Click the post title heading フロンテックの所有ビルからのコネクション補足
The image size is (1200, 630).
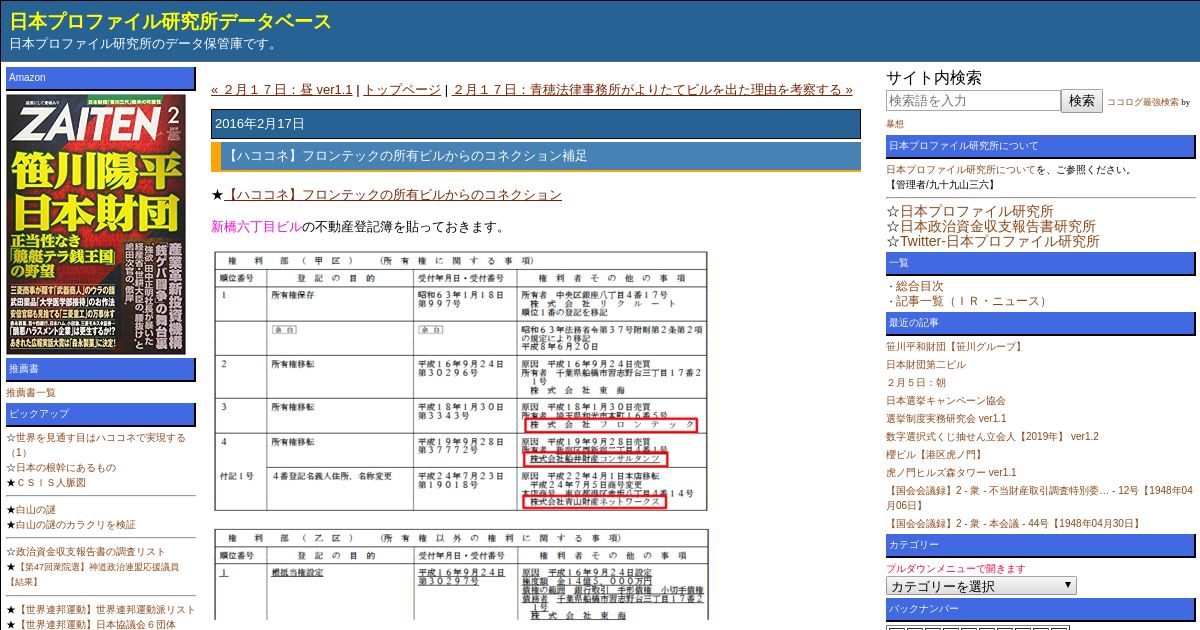[x=536, y=156]
